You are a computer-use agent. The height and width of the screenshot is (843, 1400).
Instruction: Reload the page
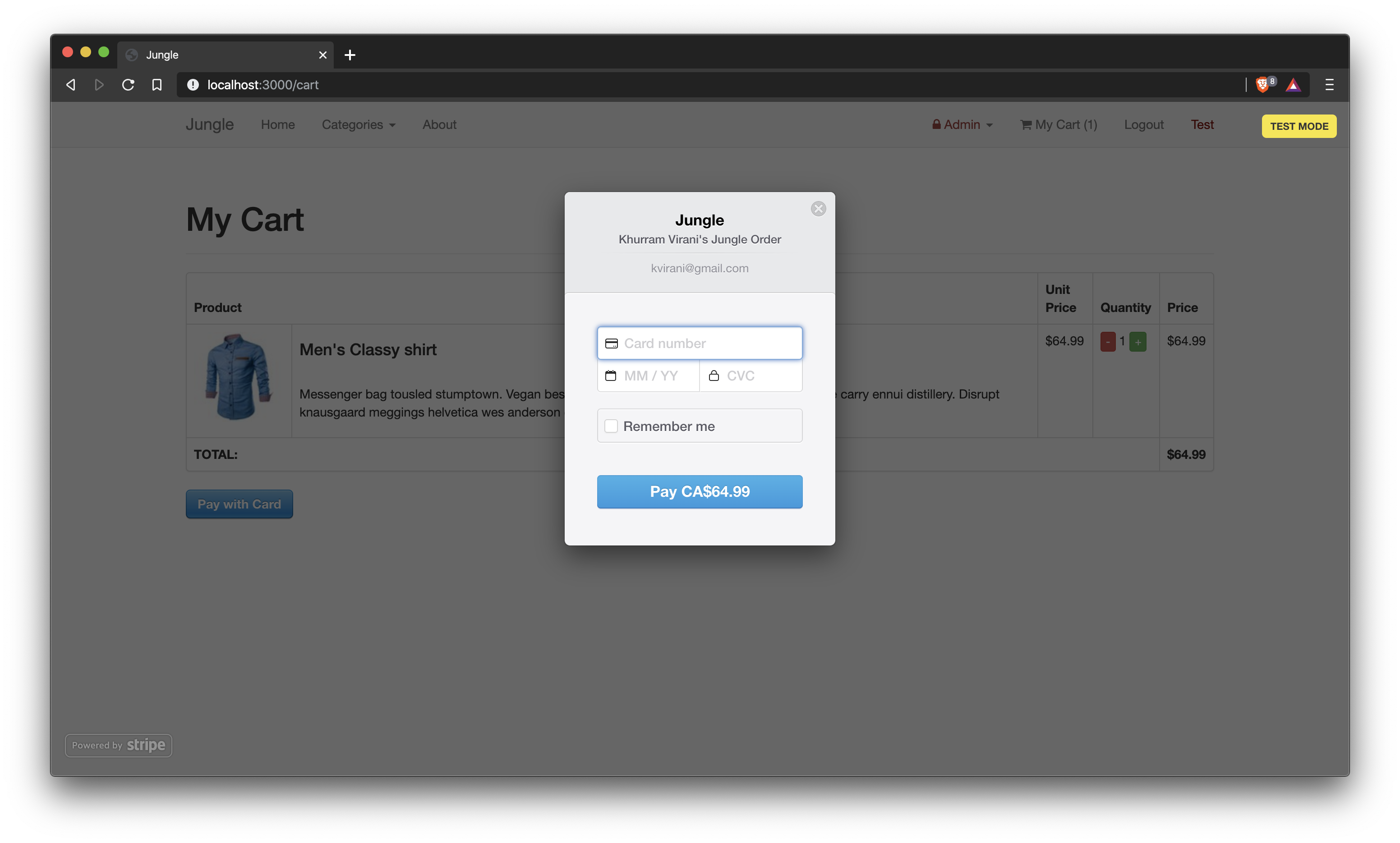[x=128, y=85]
